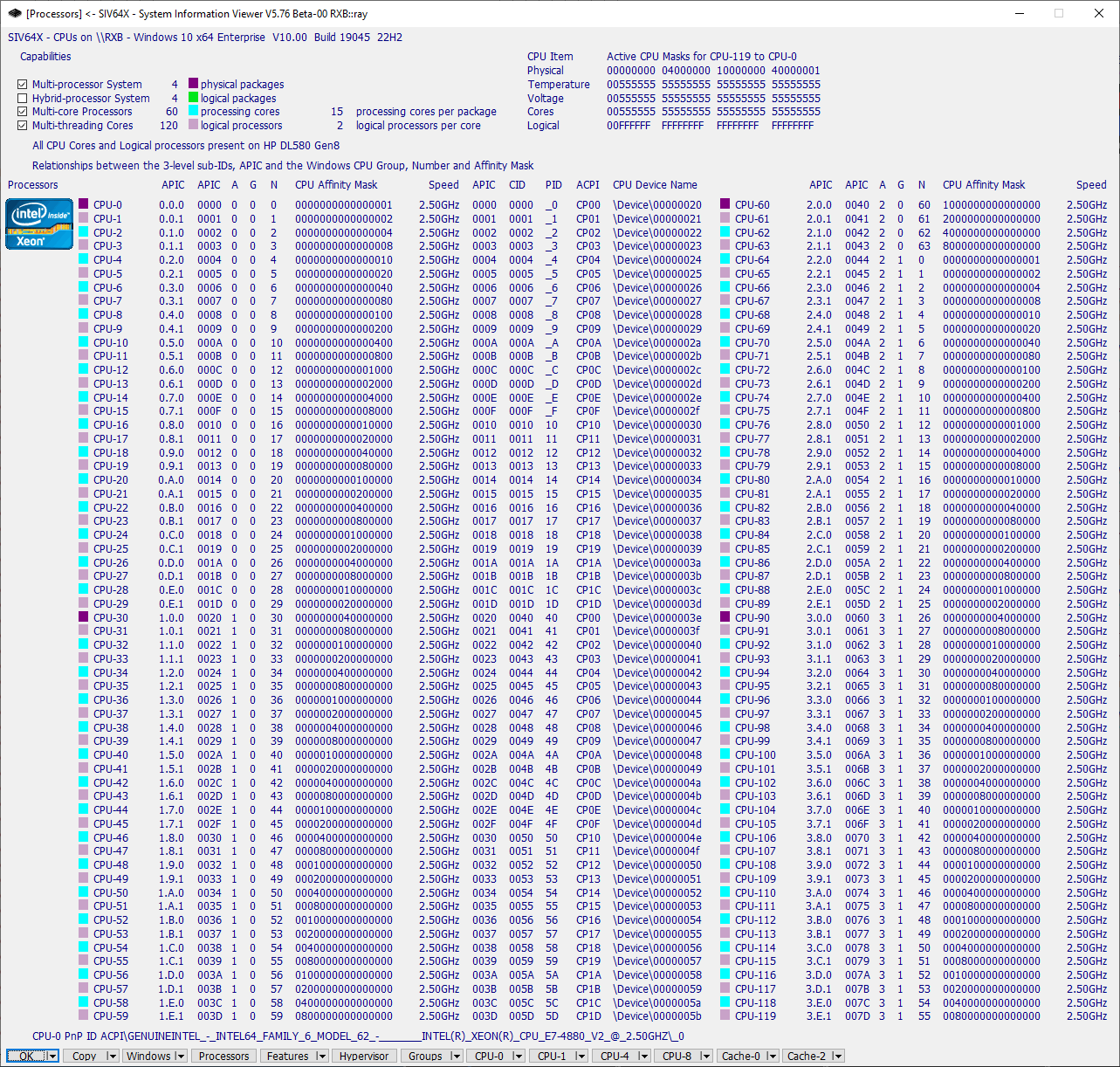Click the cyan marker beside CPU-2
Viewport: 1120px width, 1067px height.
pos(84,232)
